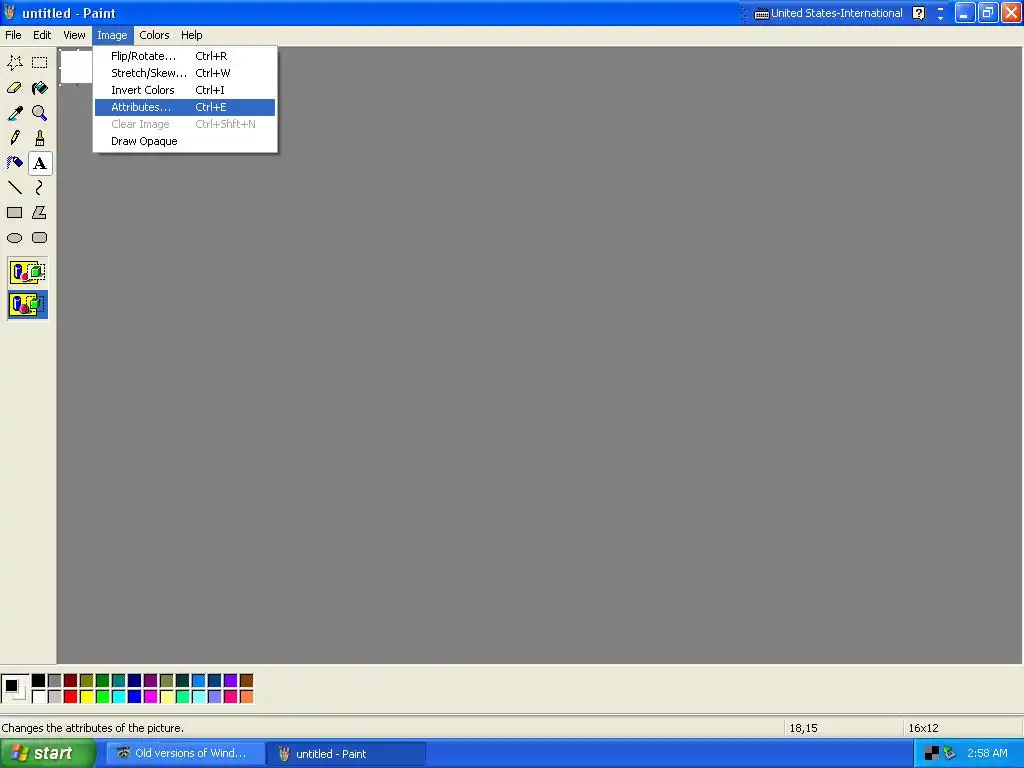The width and height of the screenshot is (1024, 768).
Task: Pick the Polygon shape tool
Action: 40,213
